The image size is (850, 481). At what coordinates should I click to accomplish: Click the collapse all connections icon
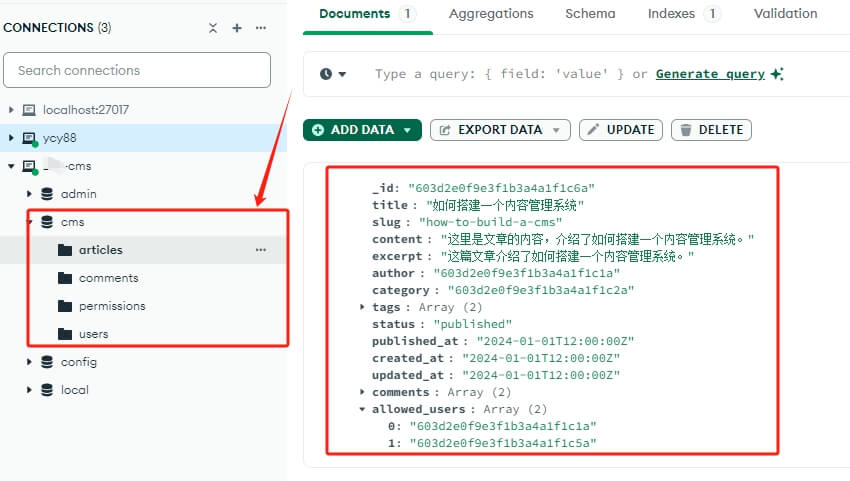tap(212, 28)
